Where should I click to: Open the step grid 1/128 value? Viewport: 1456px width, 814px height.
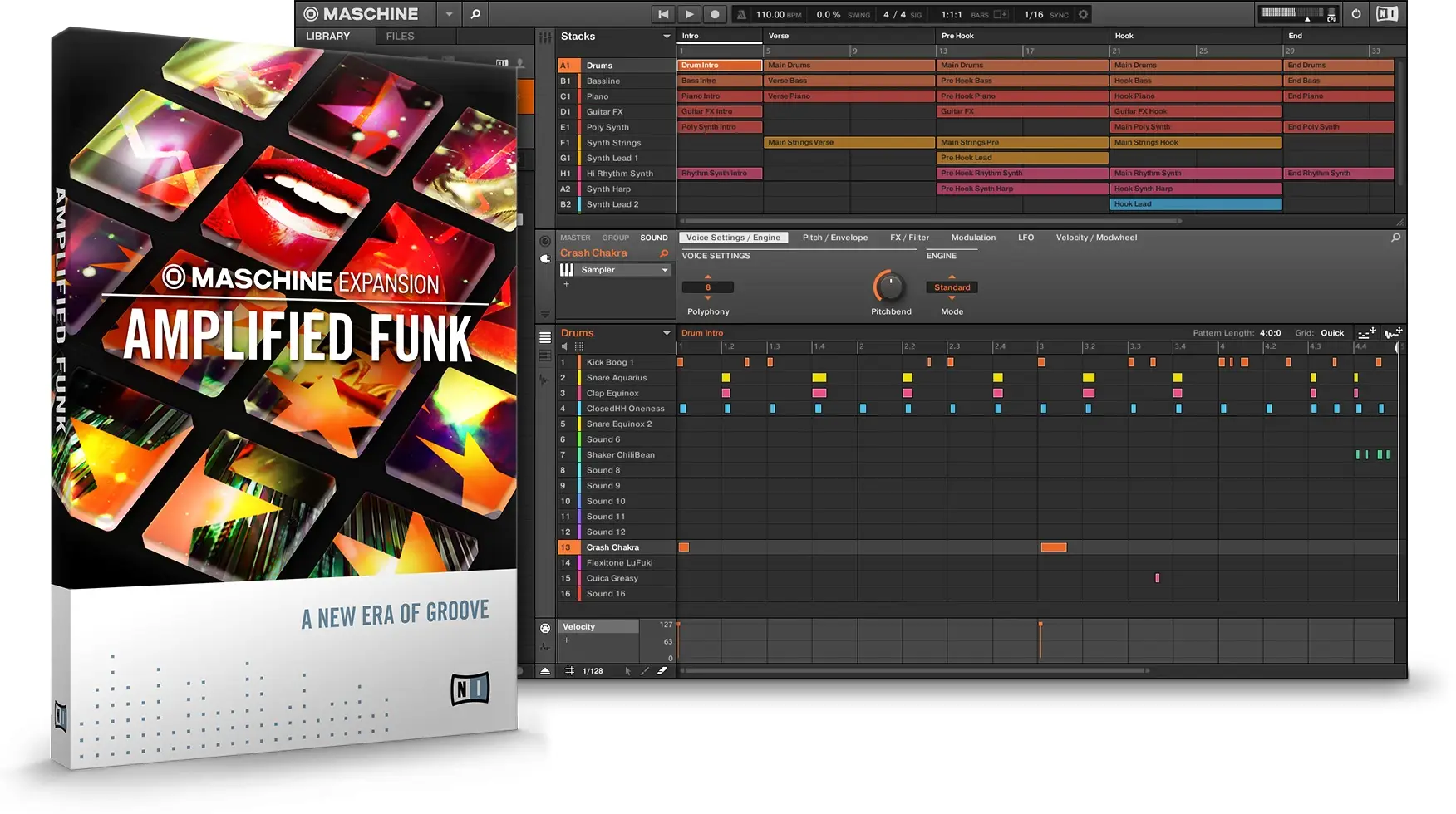click(593, 671)
